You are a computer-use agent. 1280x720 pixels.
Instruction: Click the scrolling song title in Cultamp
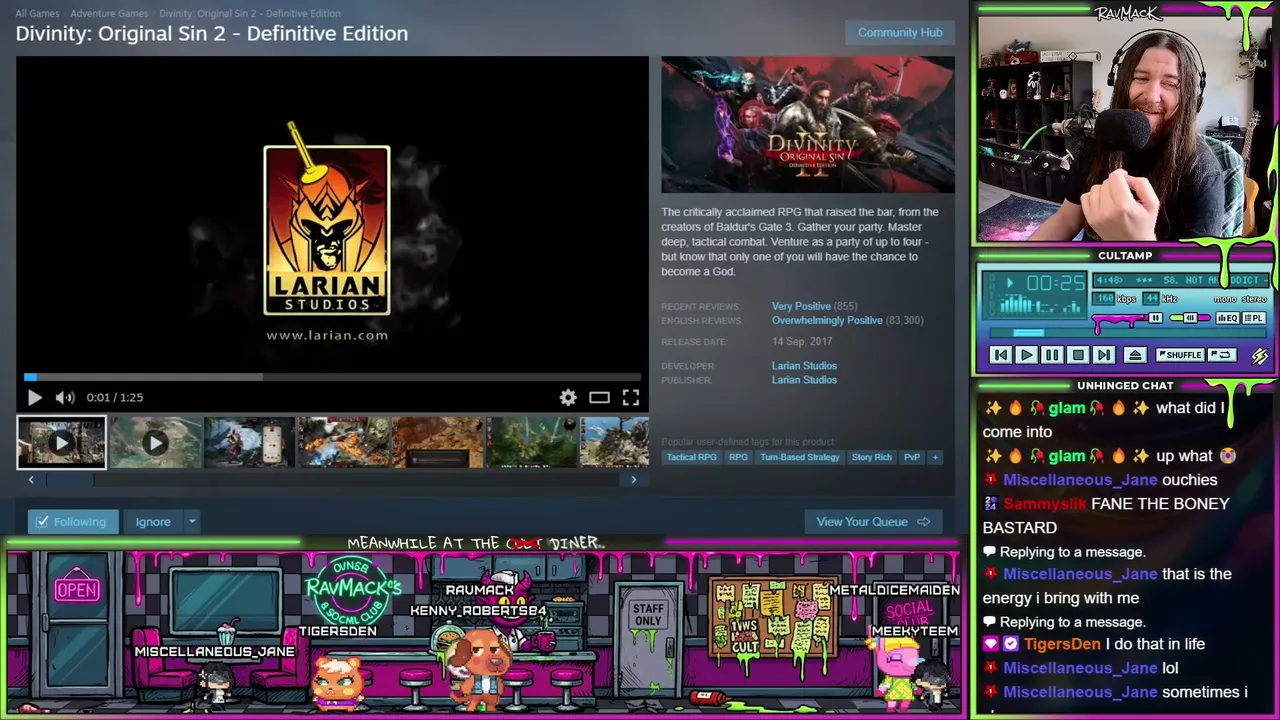pyautogui.click(x=1180, y=281)
